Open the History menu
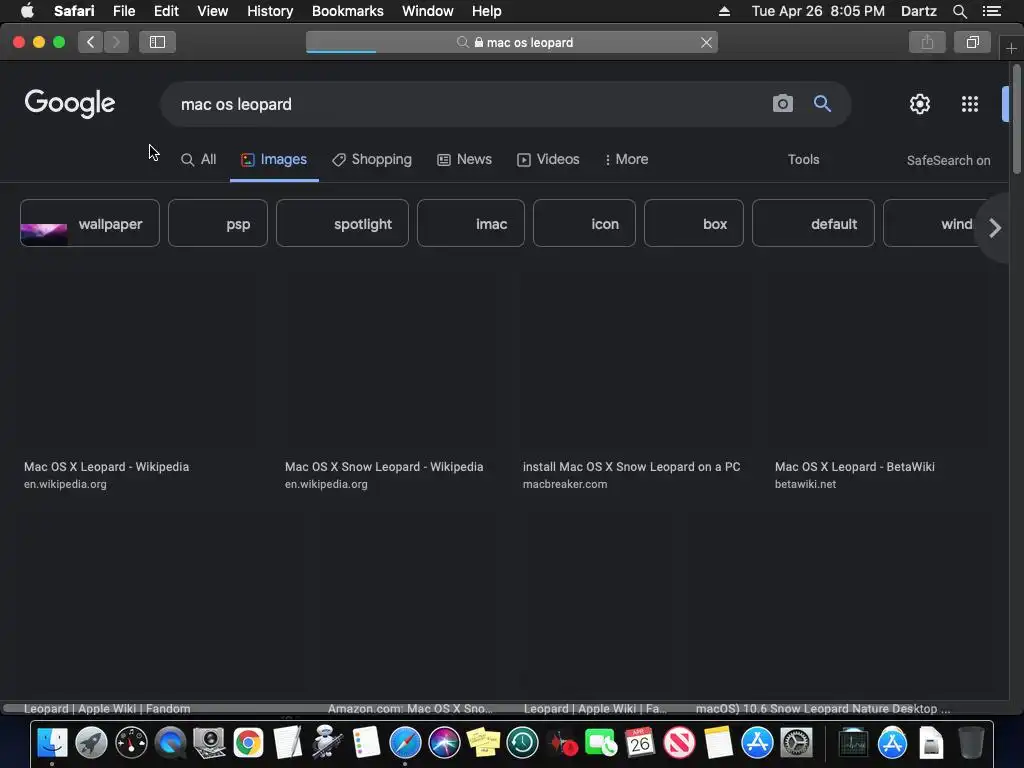Image resolution: width=1024 pixels, height=768 pixels. (270, 11)
